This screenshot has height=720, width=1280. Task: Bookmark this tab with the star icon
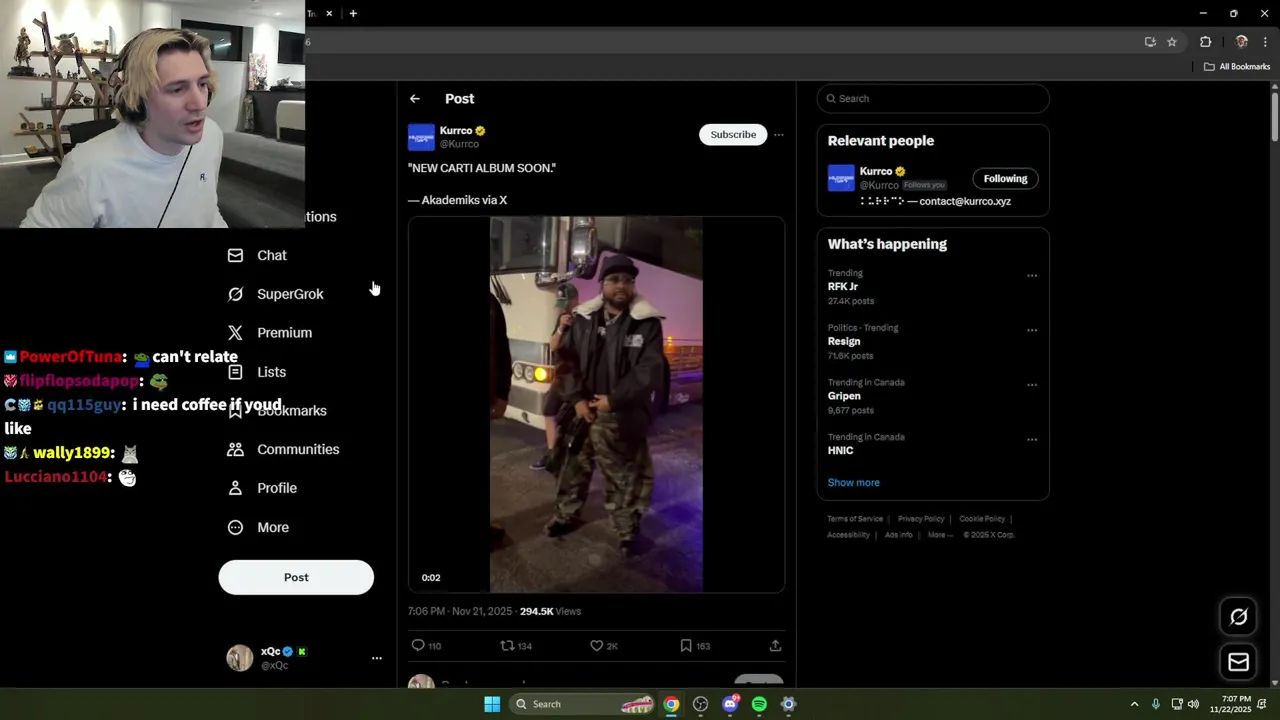1172,42
